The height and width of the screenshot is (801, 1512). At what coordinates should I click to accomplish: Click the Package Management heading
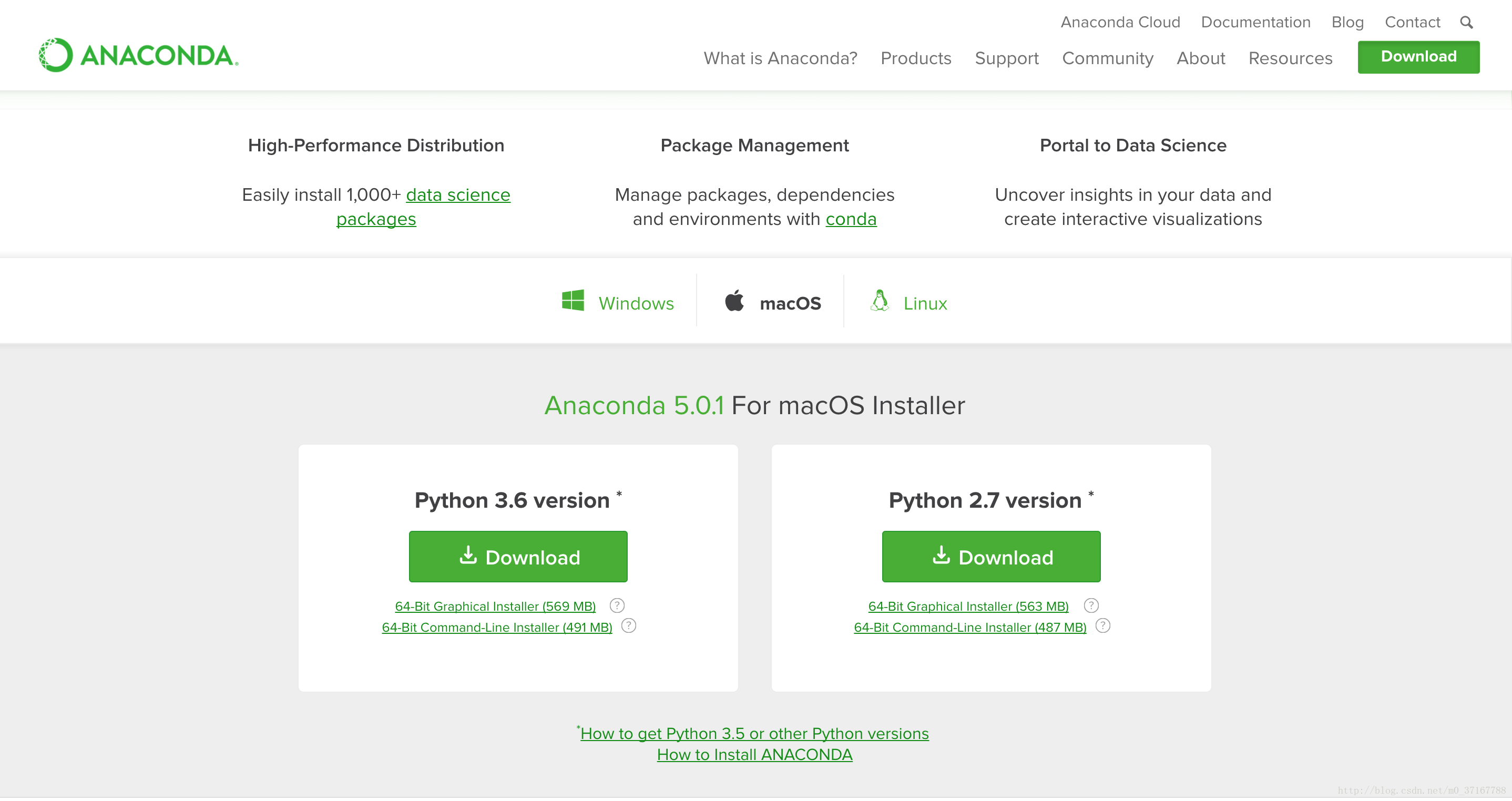click(754, 146)
